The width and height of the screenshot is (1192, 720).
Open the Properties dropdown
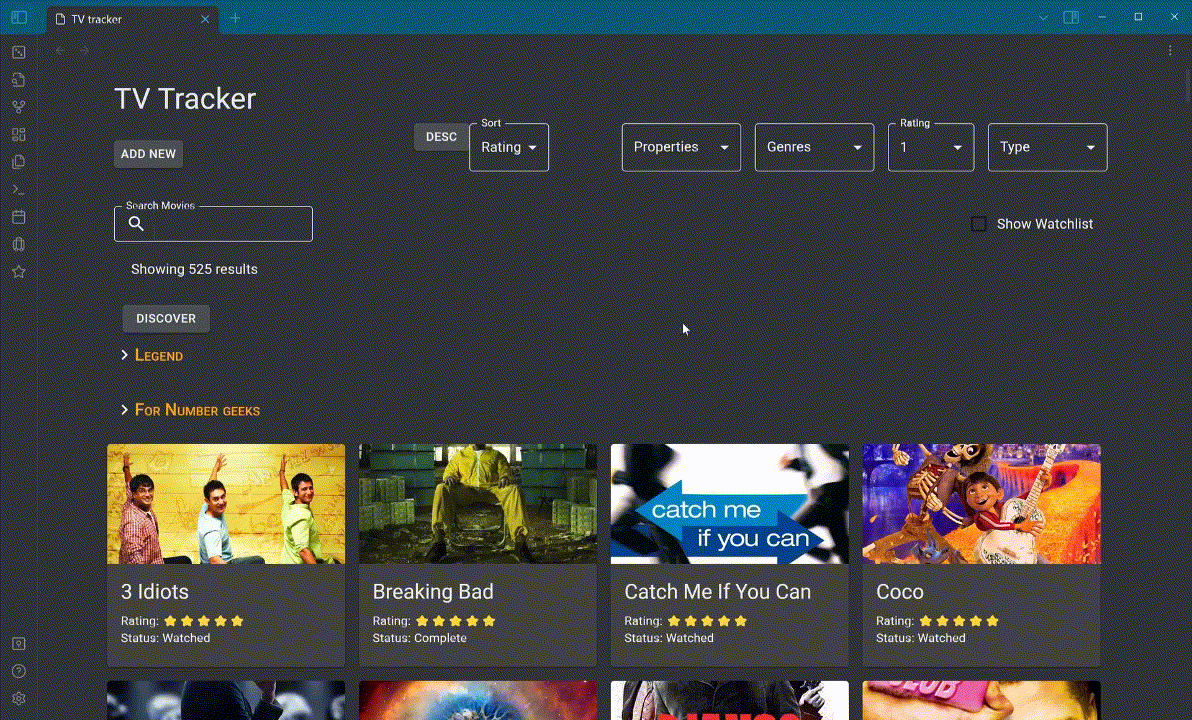(681, 147)
